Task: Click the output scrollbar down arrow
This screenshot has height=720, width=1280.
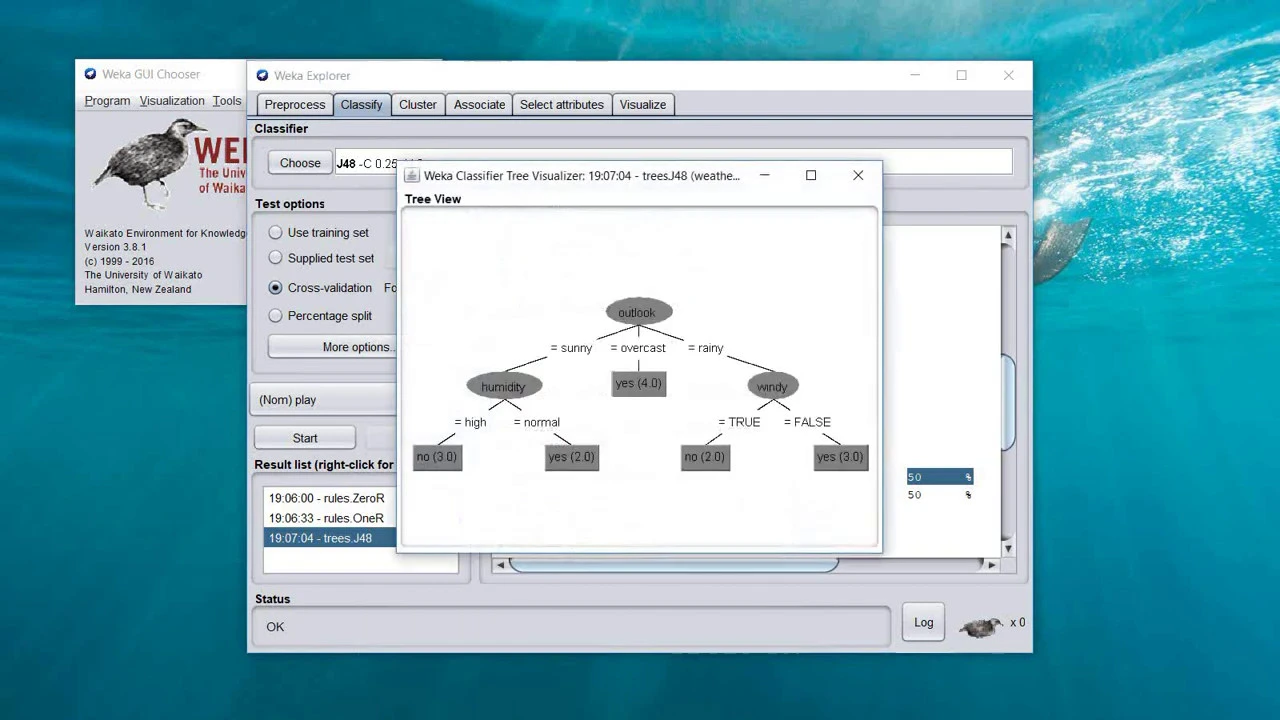Action: point(1008,548)
